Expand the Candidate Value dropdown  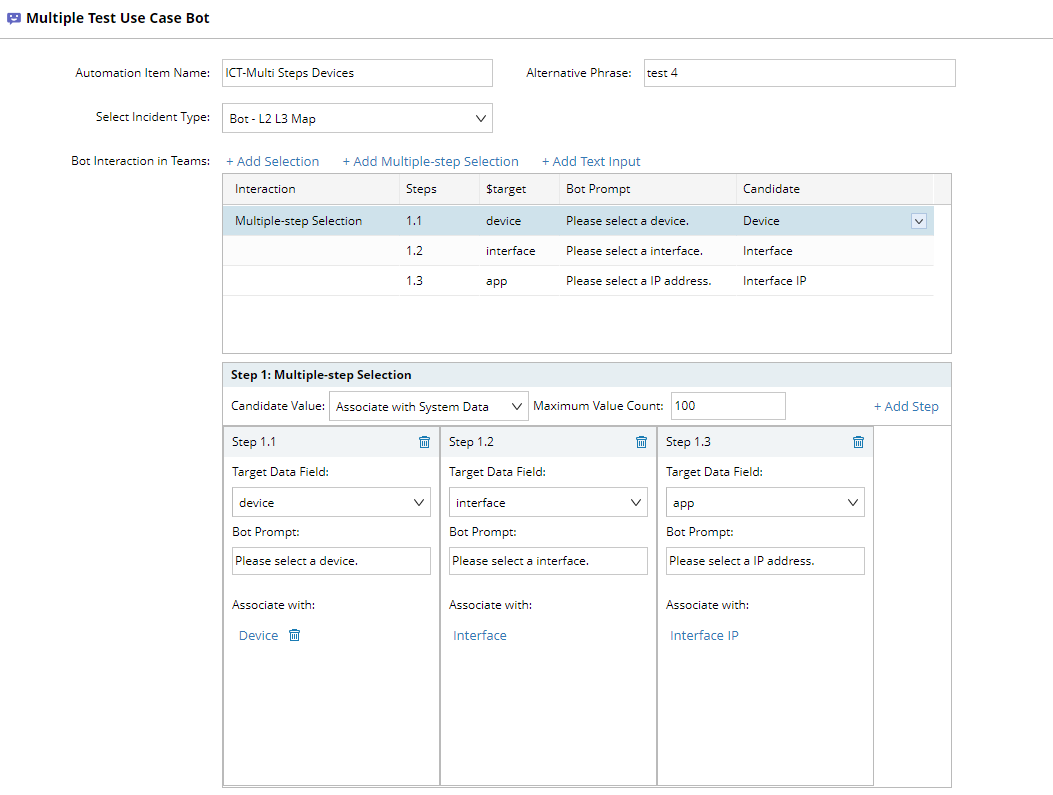[x=428, y=406]
